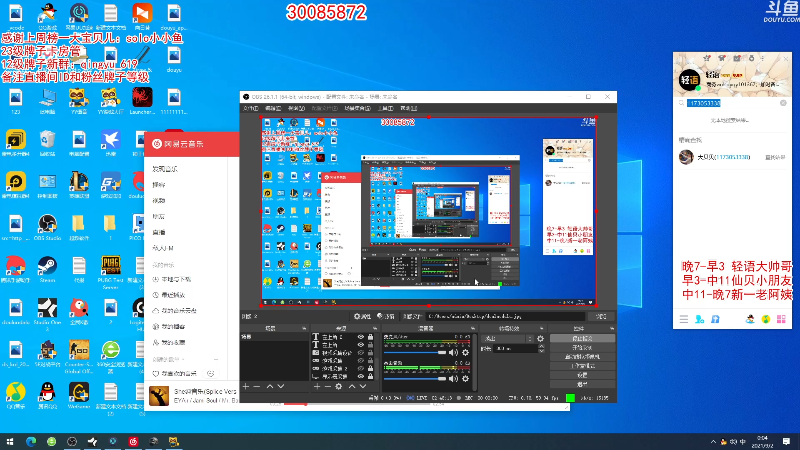Screen dimensions: 800x450
Task: Open three-line menu icon in chat panel bottom
Action: pos(684,319)
